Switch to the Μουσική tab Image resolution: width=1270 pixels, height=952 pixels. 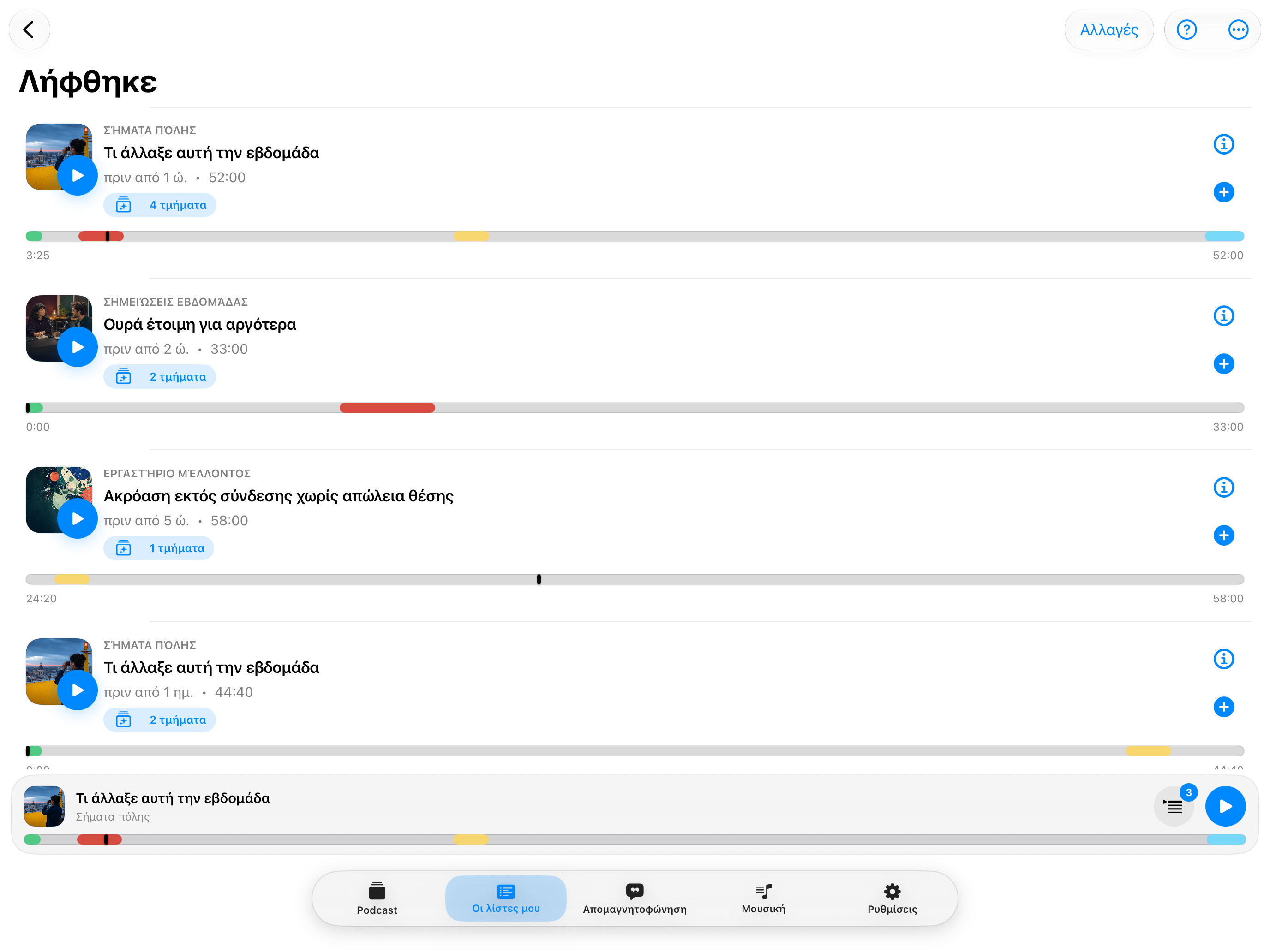tap(763, 898)
